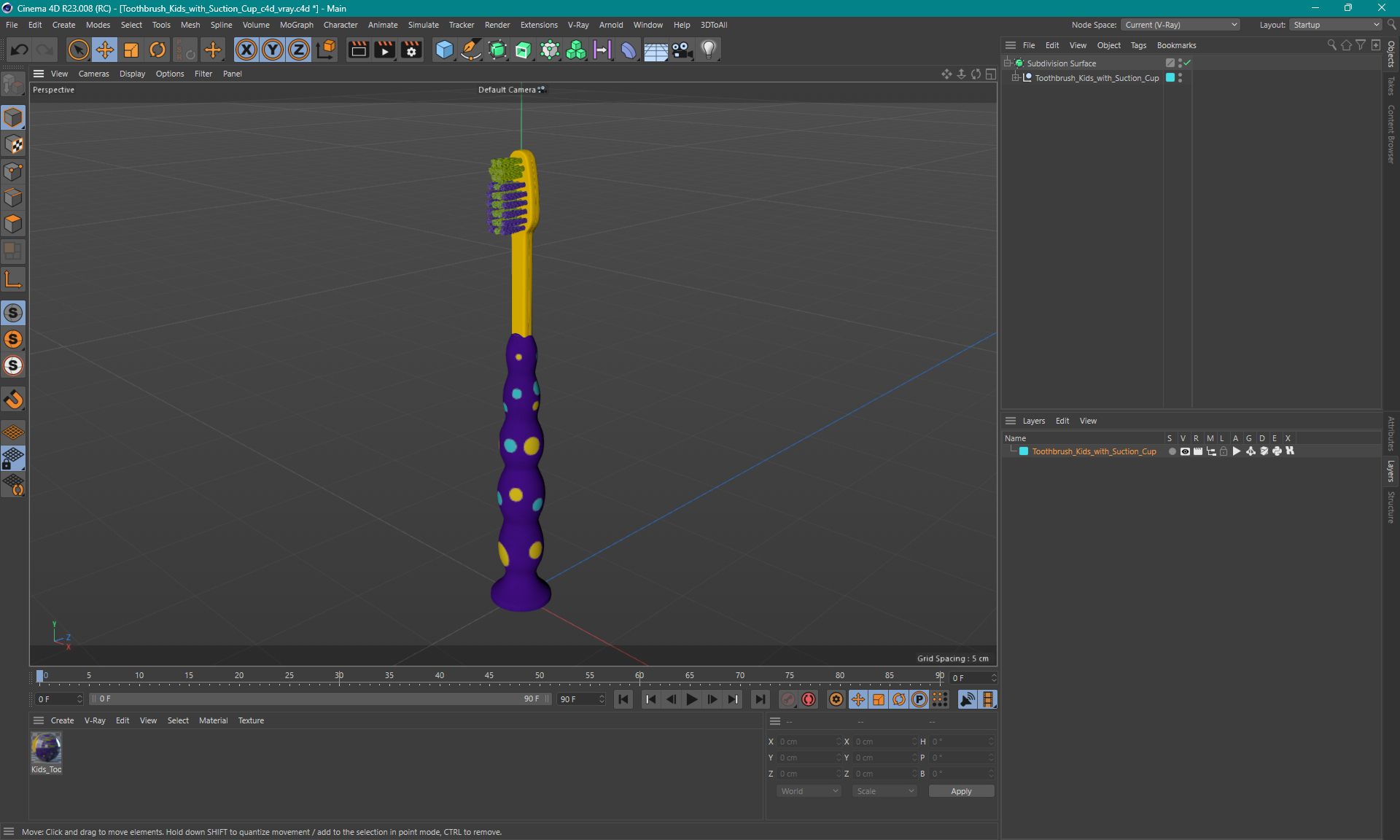Click the Coordinate System icon
This screenshot has width=1400, height=840.
coord(327,50)
